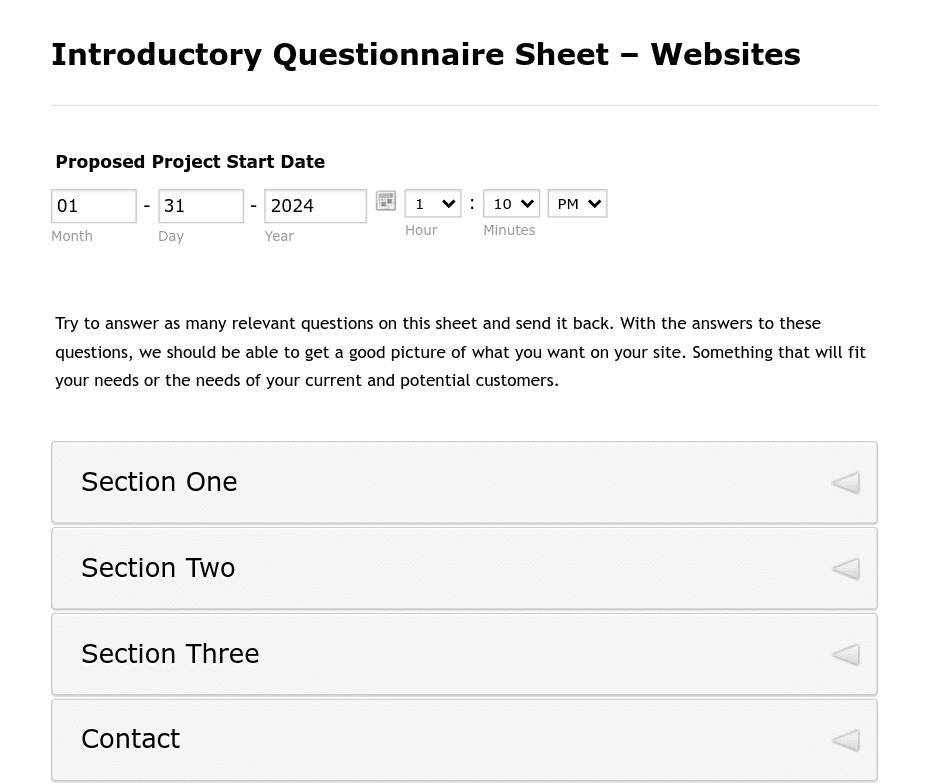Click the Proposed Project Start Date label
Image resolution: width=930 pixels, height=784 pixels.
tap(190, 162)
